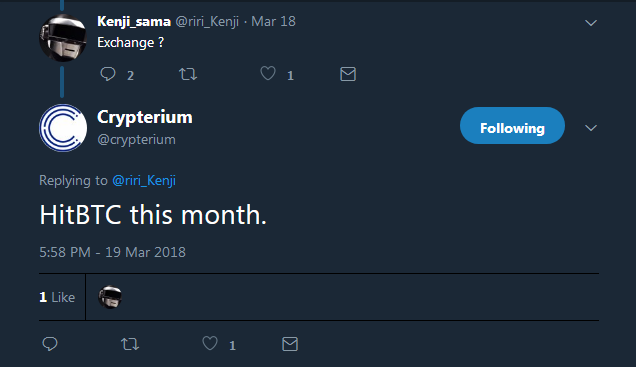Open Kenji_sama's profile from display name
The image size is (636, 367).
coord(134,21)
